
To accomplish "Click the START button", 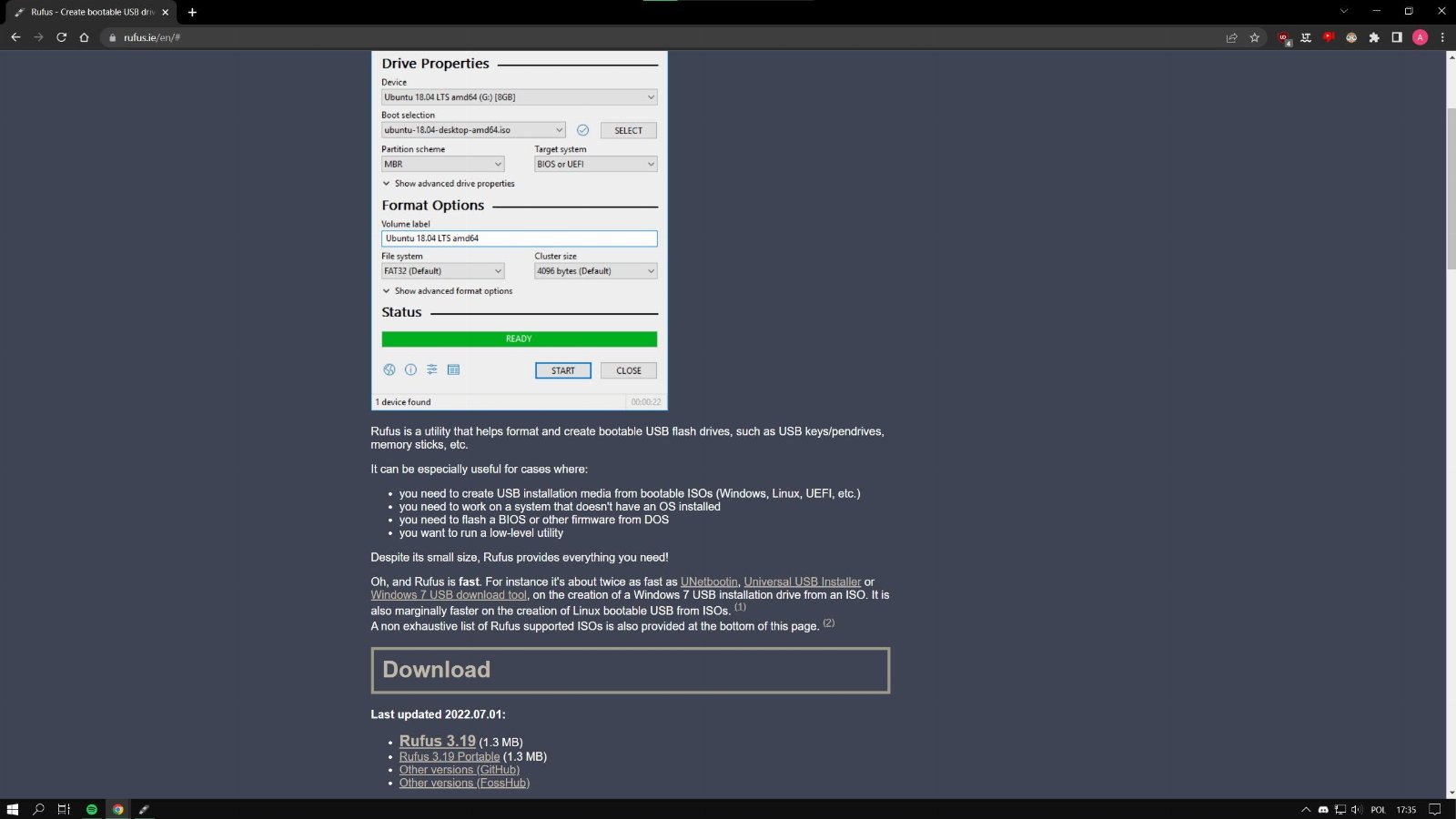I will pos(563,370).
